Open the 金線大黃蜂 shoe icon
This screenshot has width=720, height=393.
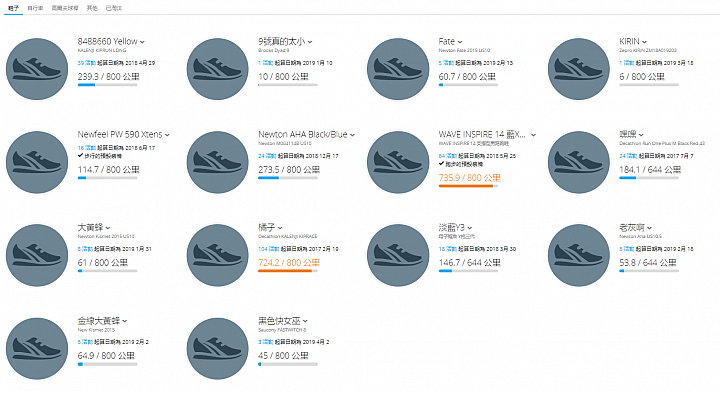37,348
